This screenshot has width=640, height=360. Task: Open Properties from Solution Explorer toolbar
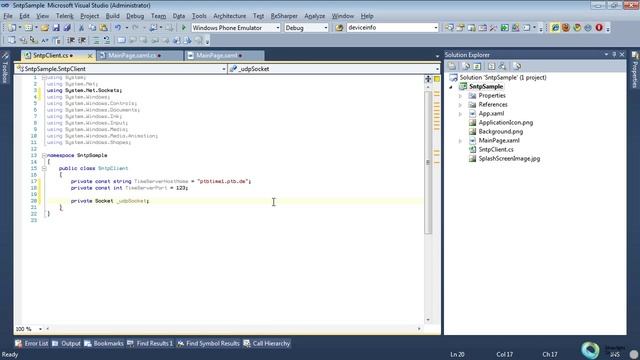point(452,66)
